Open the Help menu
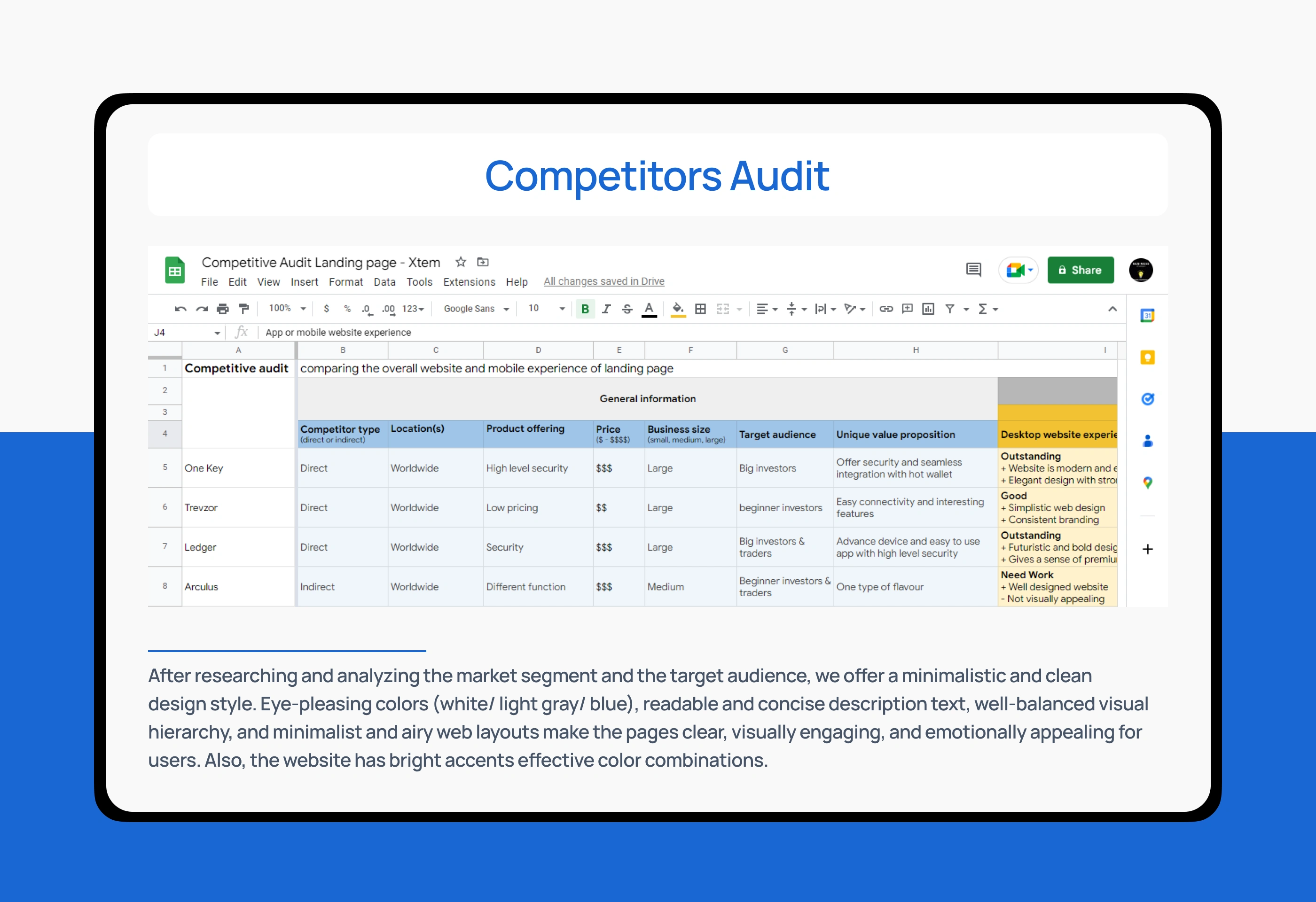Screen dimensions: 1316x902 click(x=517, y=282)
